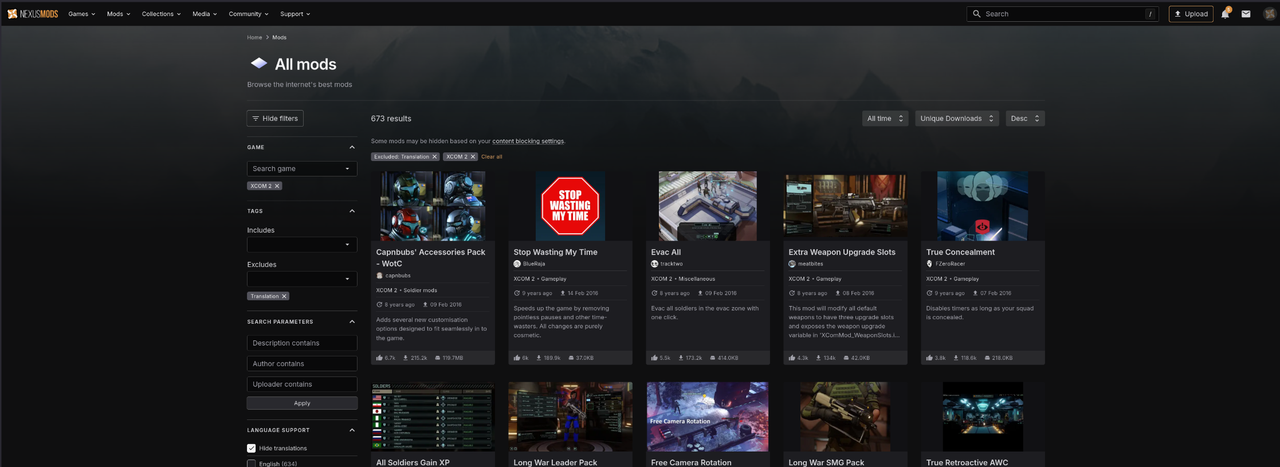Screen dimensions: 1280x467
Task: Collapse the Game filter section
Action: [x=352, y=147]
